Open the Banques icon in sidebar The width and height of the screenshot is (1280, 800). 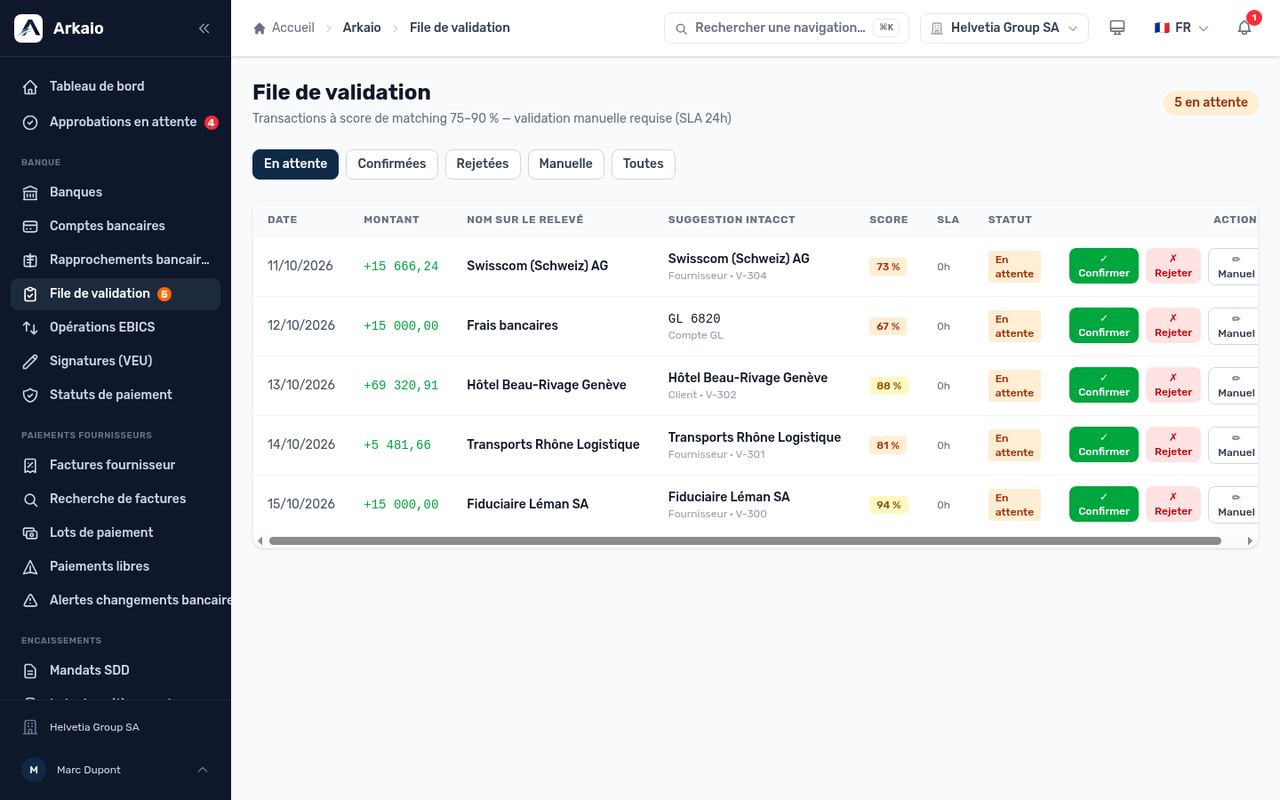[30, 192]
